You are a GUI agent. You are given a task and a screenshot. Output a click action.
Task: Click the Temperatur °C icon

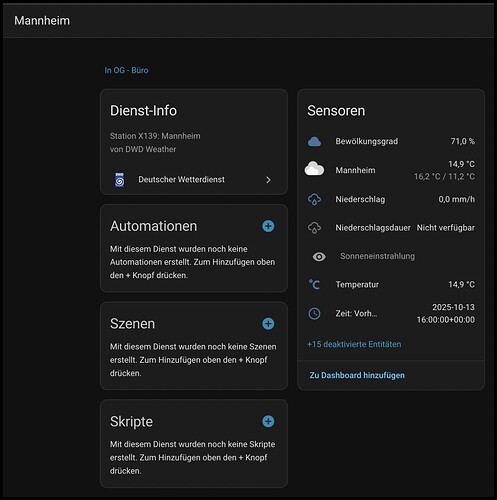(x=314, y=284)
